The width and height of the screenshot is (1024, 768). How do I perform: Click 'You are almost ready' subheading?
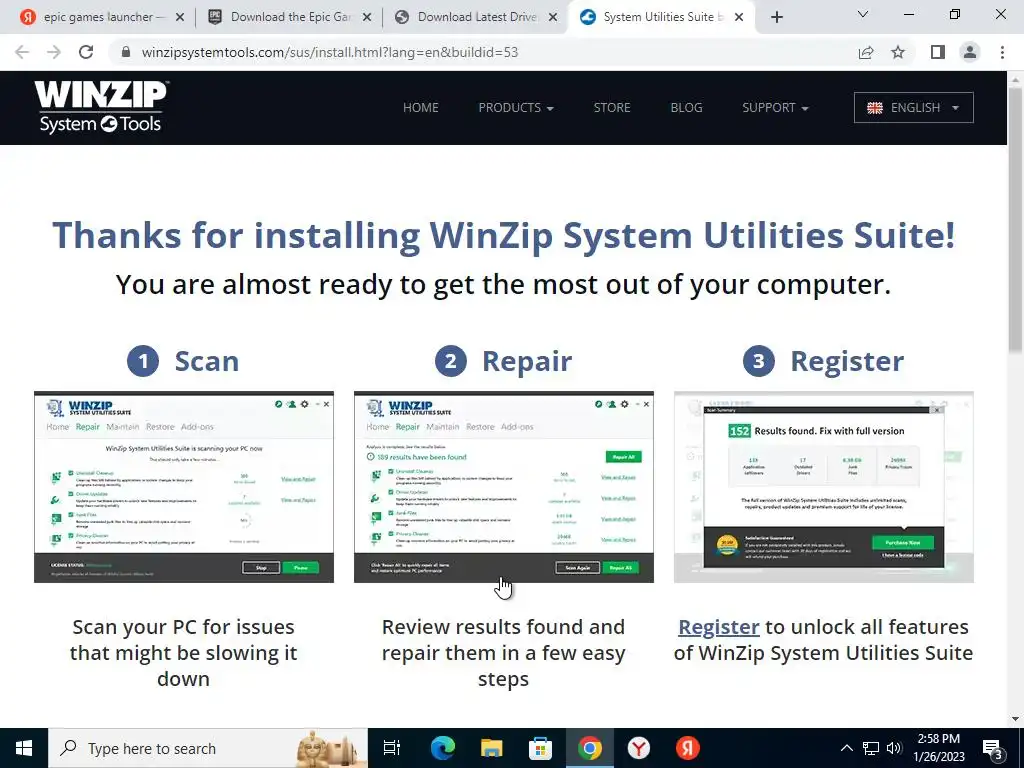point(504,285)
